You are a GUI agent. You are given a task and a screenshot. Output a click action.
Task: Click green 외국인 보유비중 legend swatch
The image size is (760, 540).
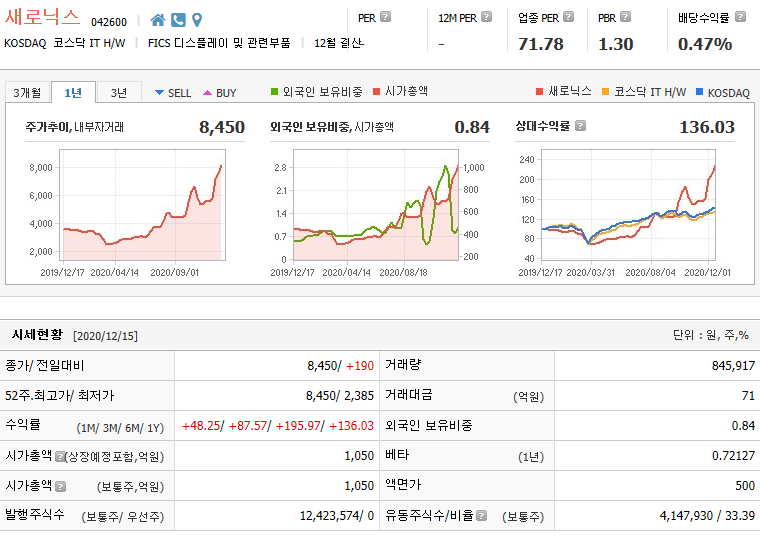(x=274, y=91)
